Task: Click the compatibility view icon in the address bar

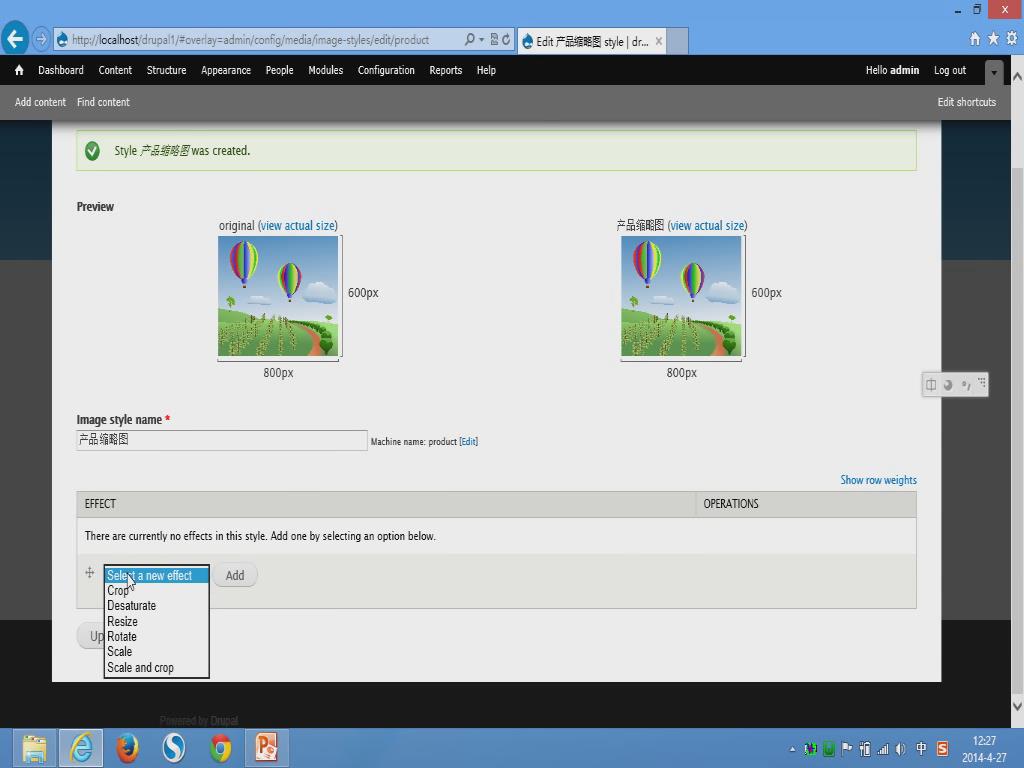Action: click(494, 40)
